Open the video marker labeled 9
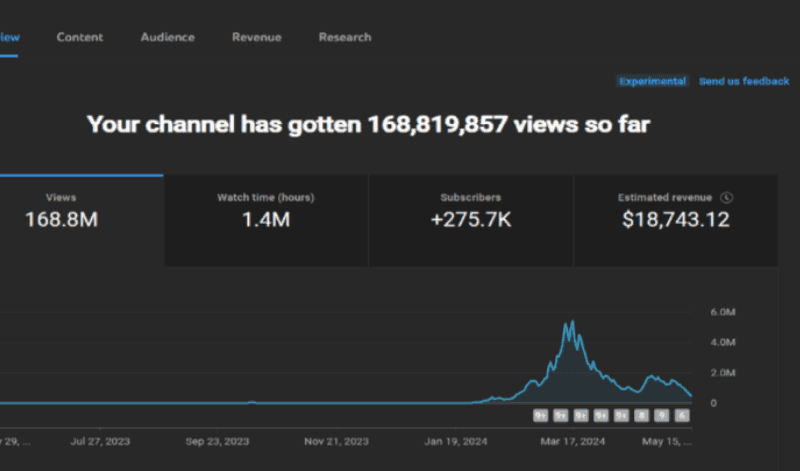The image size is (800, 471). tap(662, 416)
